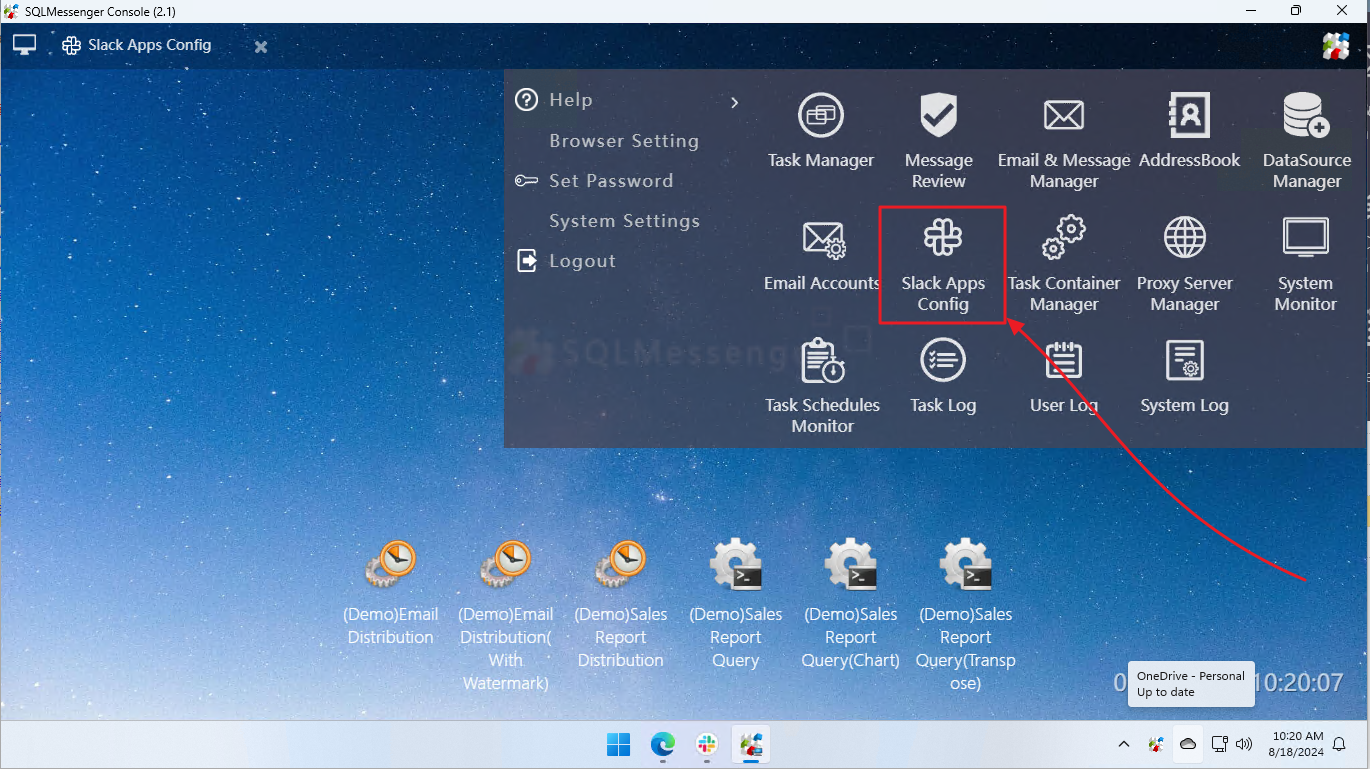Click the SQLMessenger tray icon
This screenshot has height=769, width=1370.
click(1156, 744)
